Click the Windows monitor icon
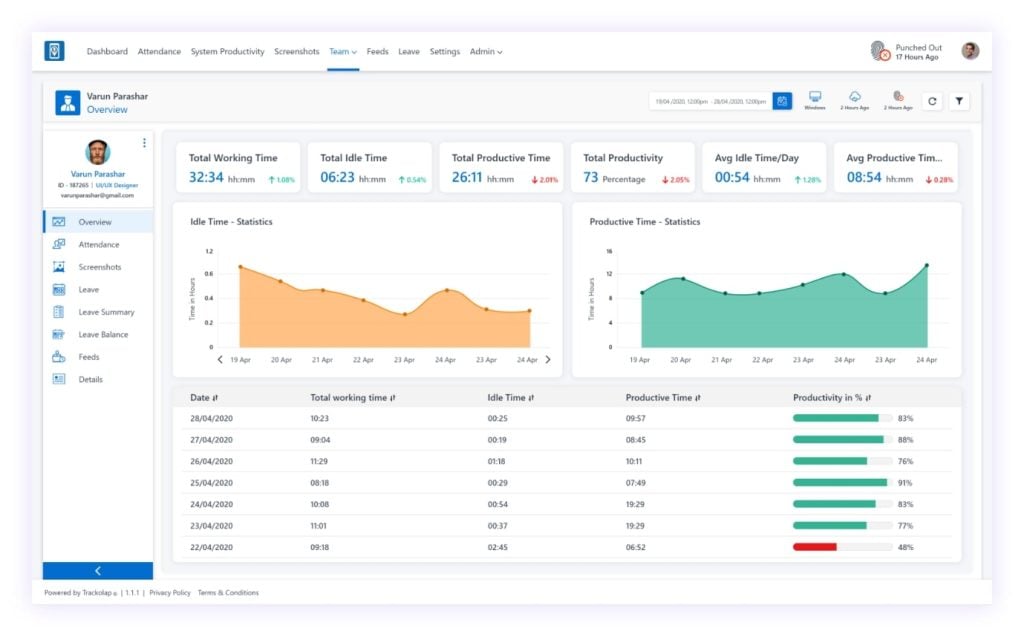 coord(815,97)
